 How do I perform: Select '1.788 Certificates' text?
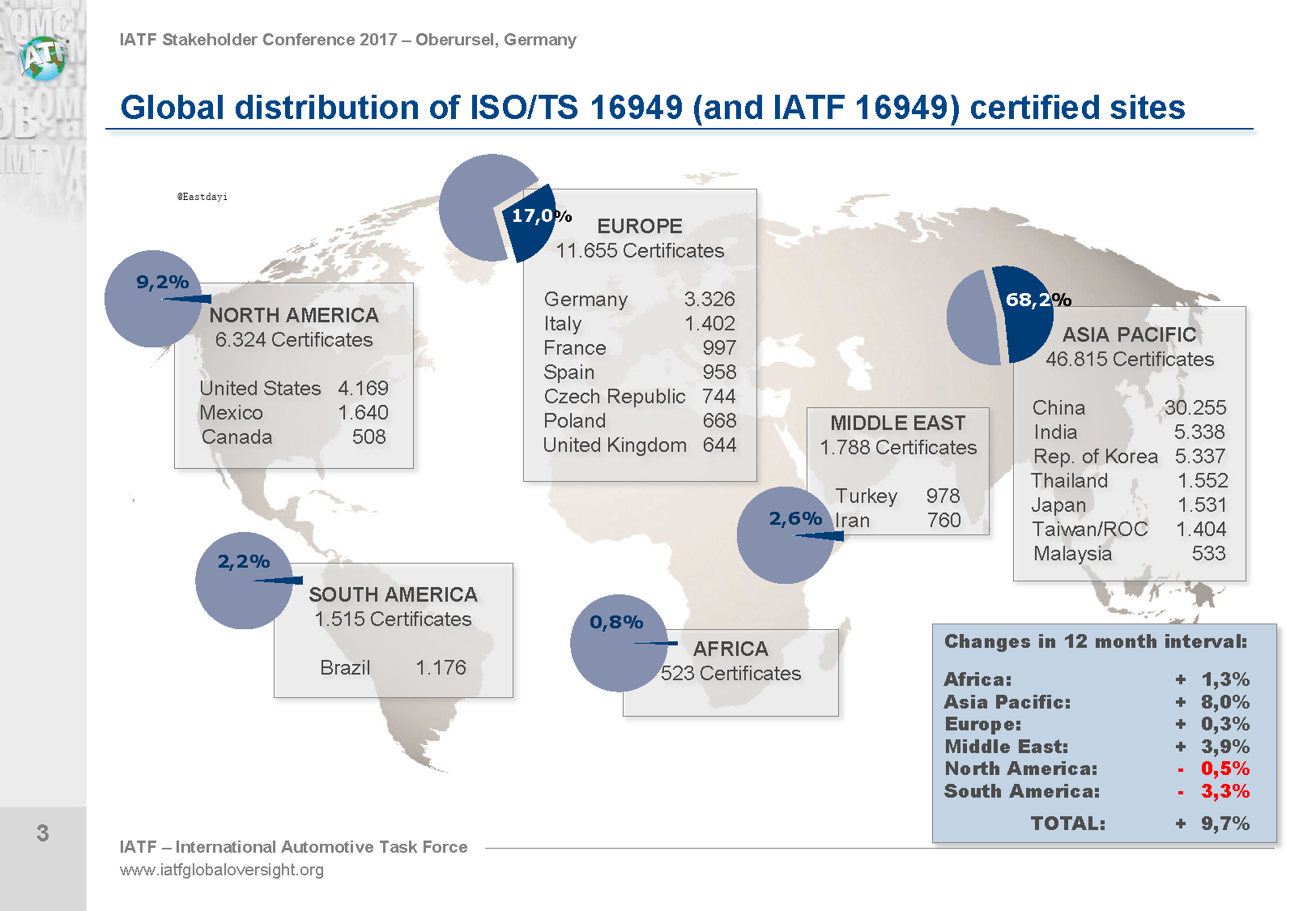coord(898,447)
